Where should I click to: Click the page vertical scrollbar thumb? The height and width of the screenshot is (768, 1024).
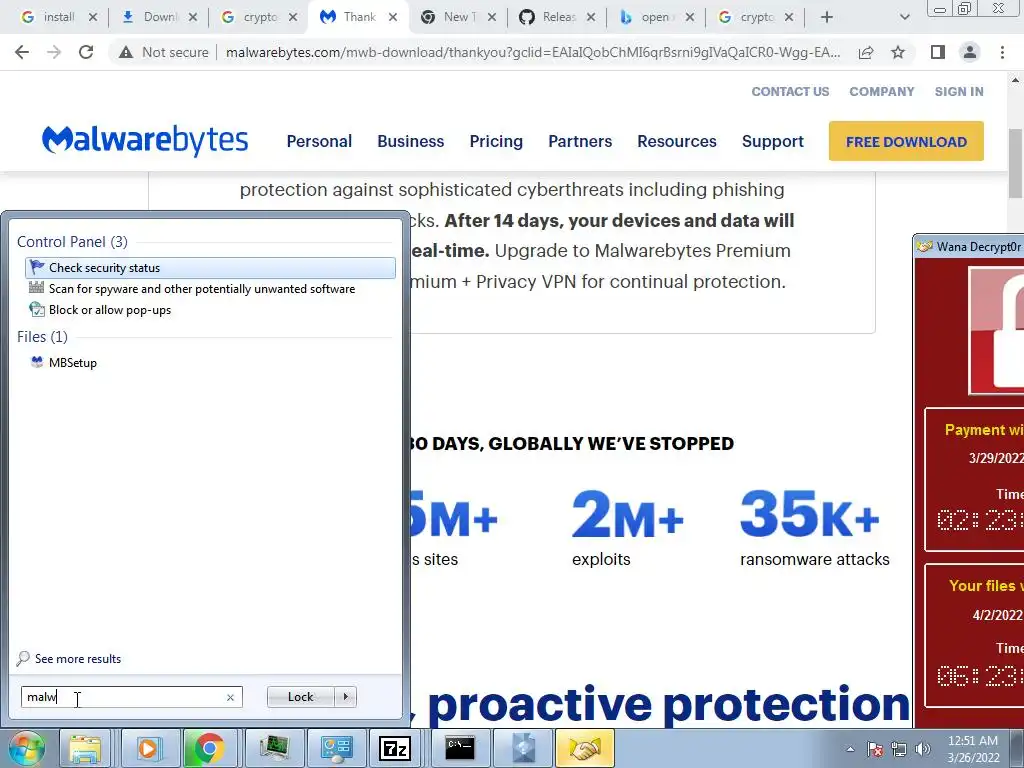point(1016,163)
